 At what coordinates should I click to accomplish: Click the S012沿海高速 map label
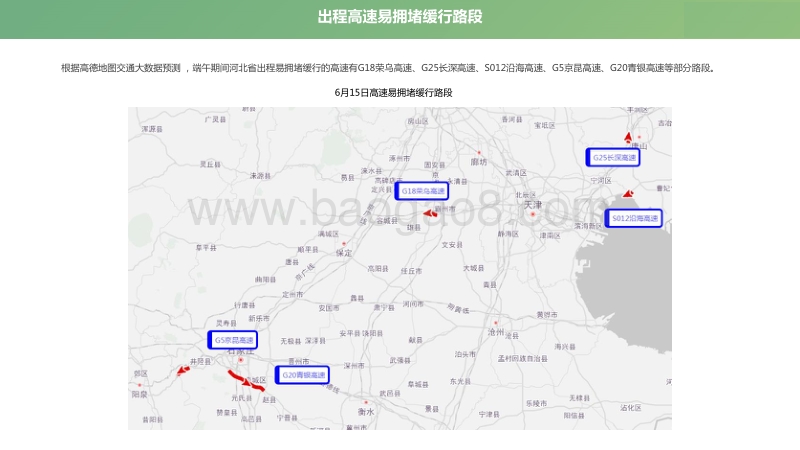pos(634,218)
